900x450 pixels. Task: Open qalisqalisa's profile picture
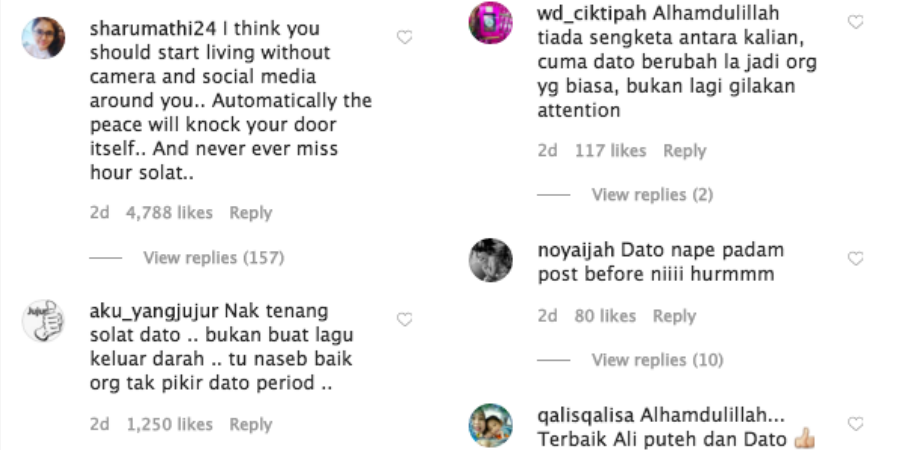coord(490,425)
